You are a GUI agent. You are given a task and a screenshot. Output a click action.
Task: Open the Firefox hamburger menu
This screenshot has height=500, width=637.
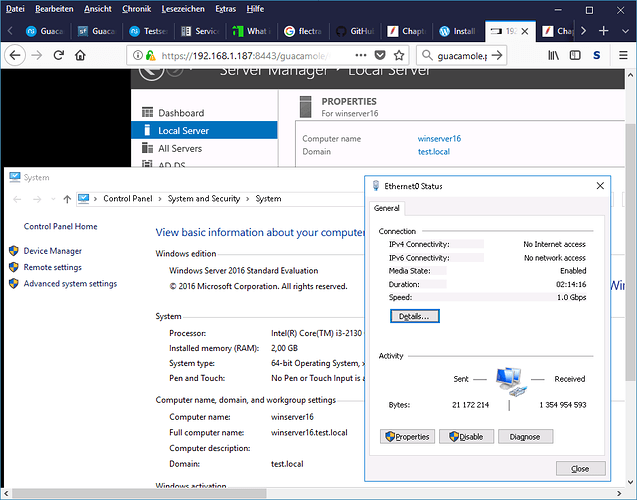point(623,55)
